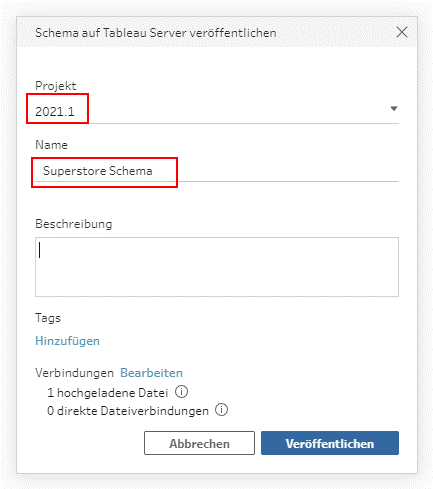The width and height of the screenshot is (433, 489).
Task: Select the '1 hochgeladene Datei' text
Action: (x=107, y=392)
